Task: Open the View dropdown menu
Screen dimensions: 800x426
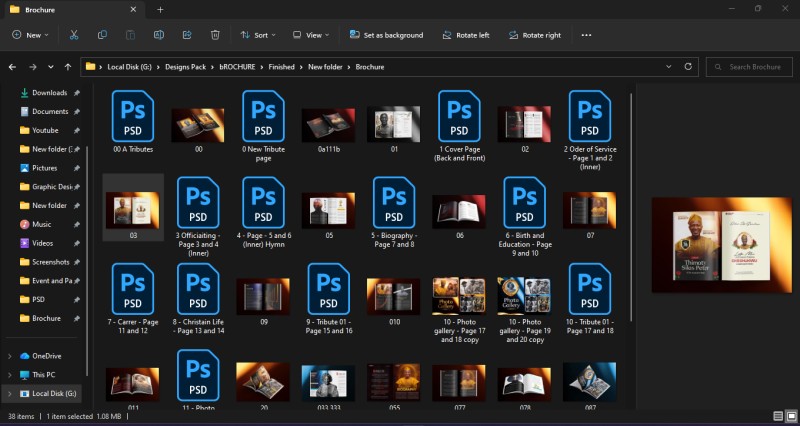Action: click(311, 35)
